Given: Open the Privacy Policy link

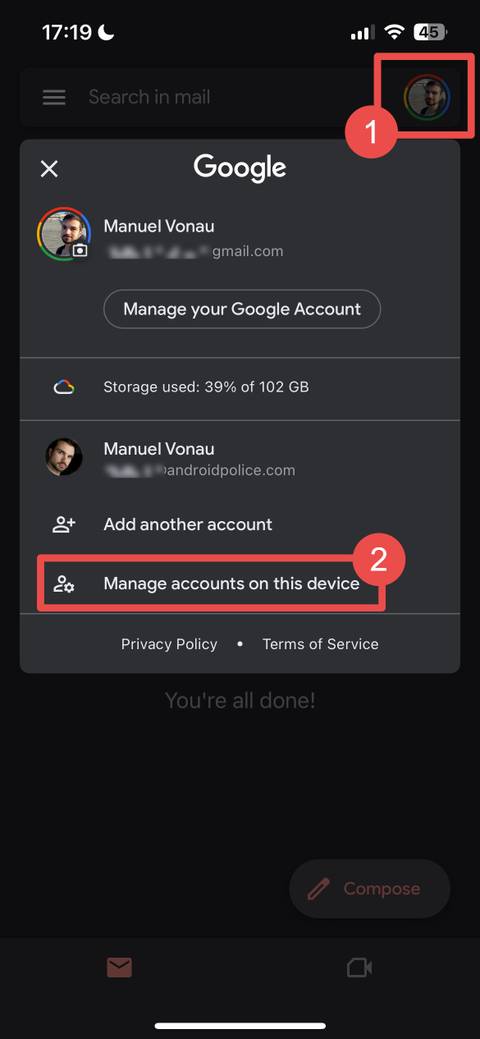Looking at the screenshot, I should tap(169, 644).
